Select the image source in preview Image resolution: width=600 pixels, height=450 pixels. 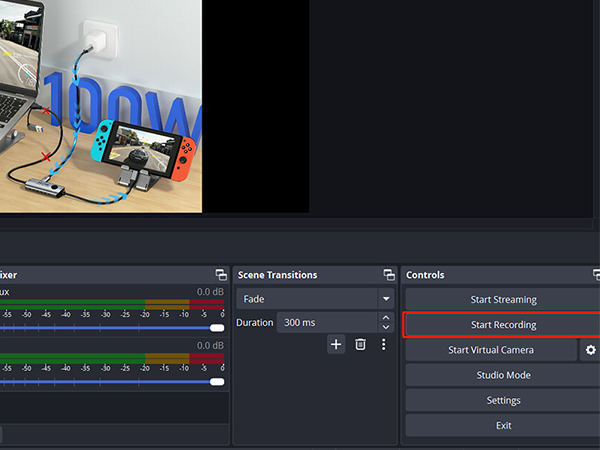100,105
